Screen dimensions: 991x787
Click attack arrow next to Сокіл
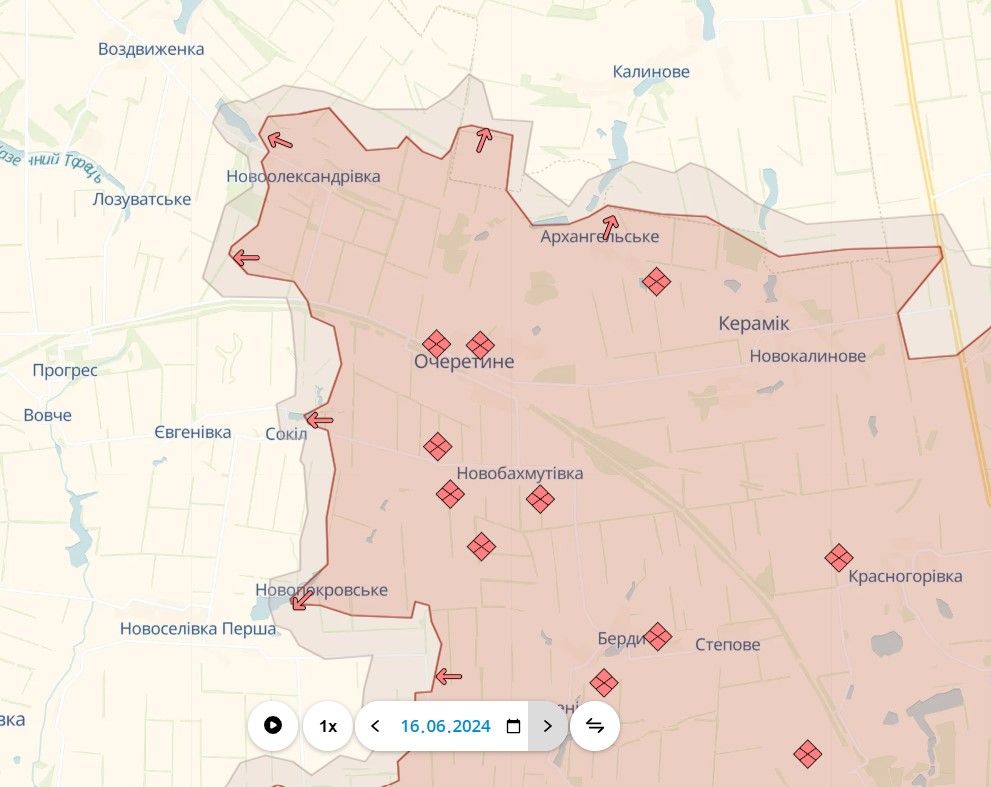coord(319,420)
